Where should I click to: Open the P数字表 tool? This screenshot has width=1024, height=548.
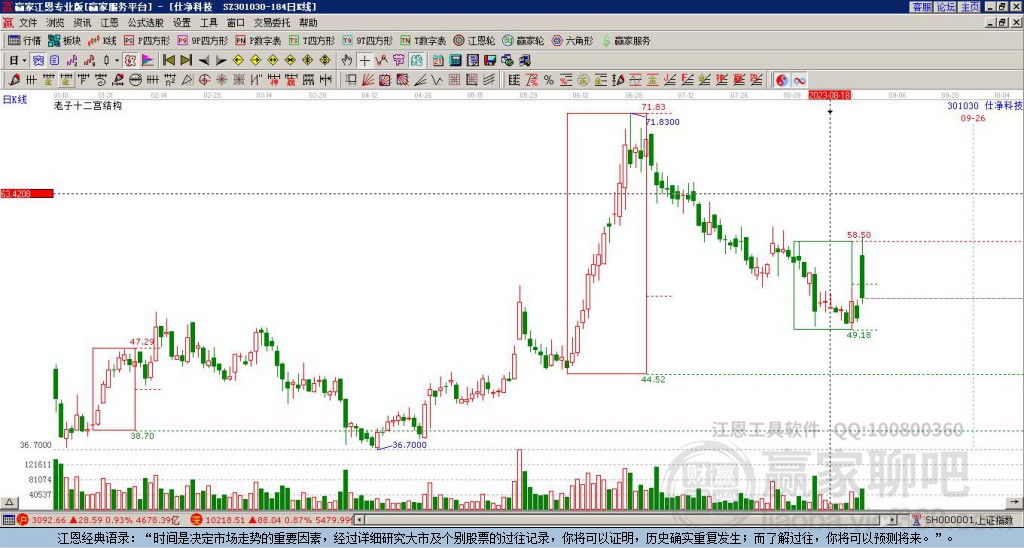(258, 40)
